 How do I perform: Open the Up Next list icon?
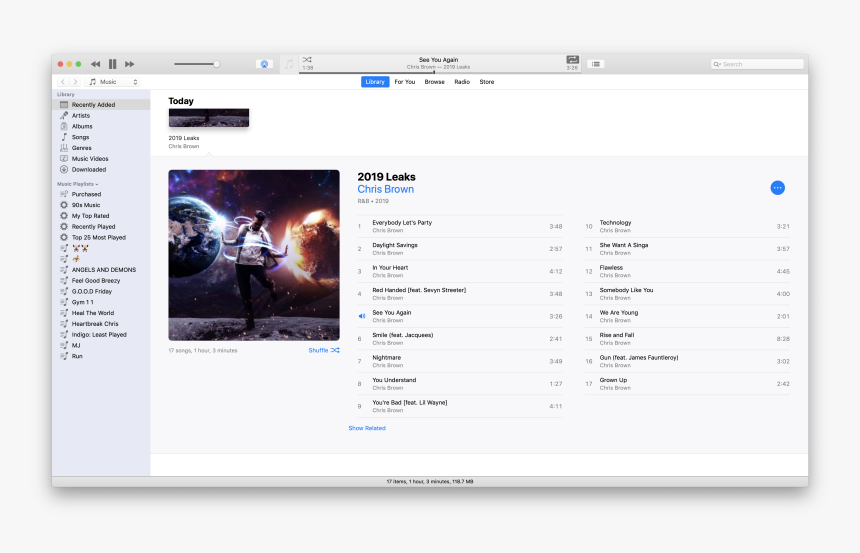tap(596, 64)
